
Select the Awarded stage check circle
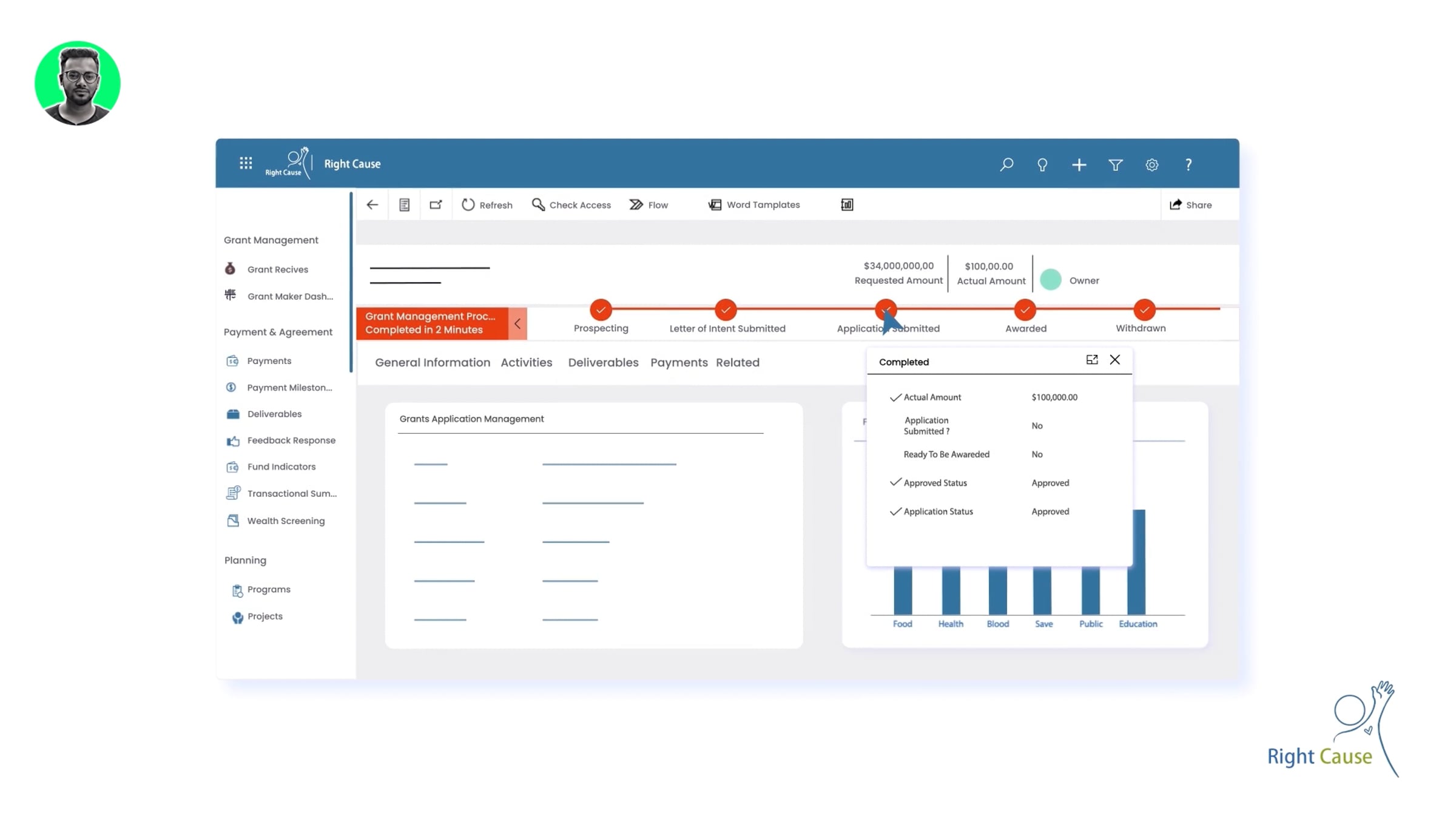[x=1025, y=310]
